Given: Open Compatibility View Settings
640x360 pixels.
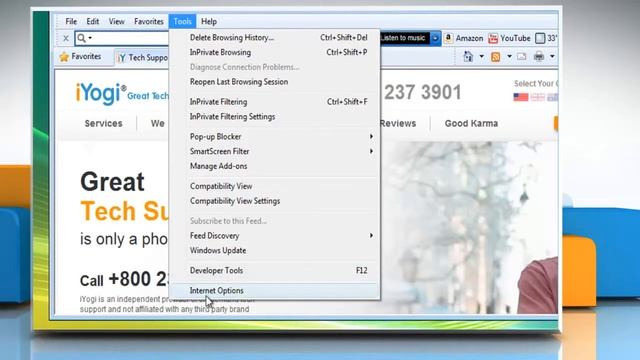Looking at the screenshot, I should [x=274, y=201].
